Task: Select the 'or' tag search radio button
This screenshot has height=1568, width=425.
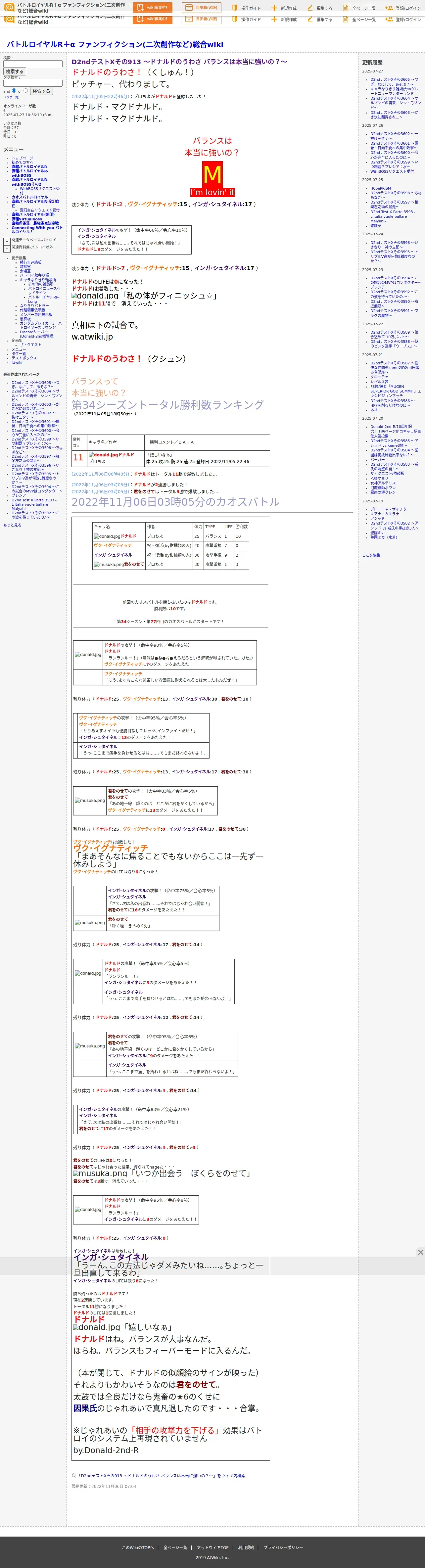Action: (x=25, y=91)
